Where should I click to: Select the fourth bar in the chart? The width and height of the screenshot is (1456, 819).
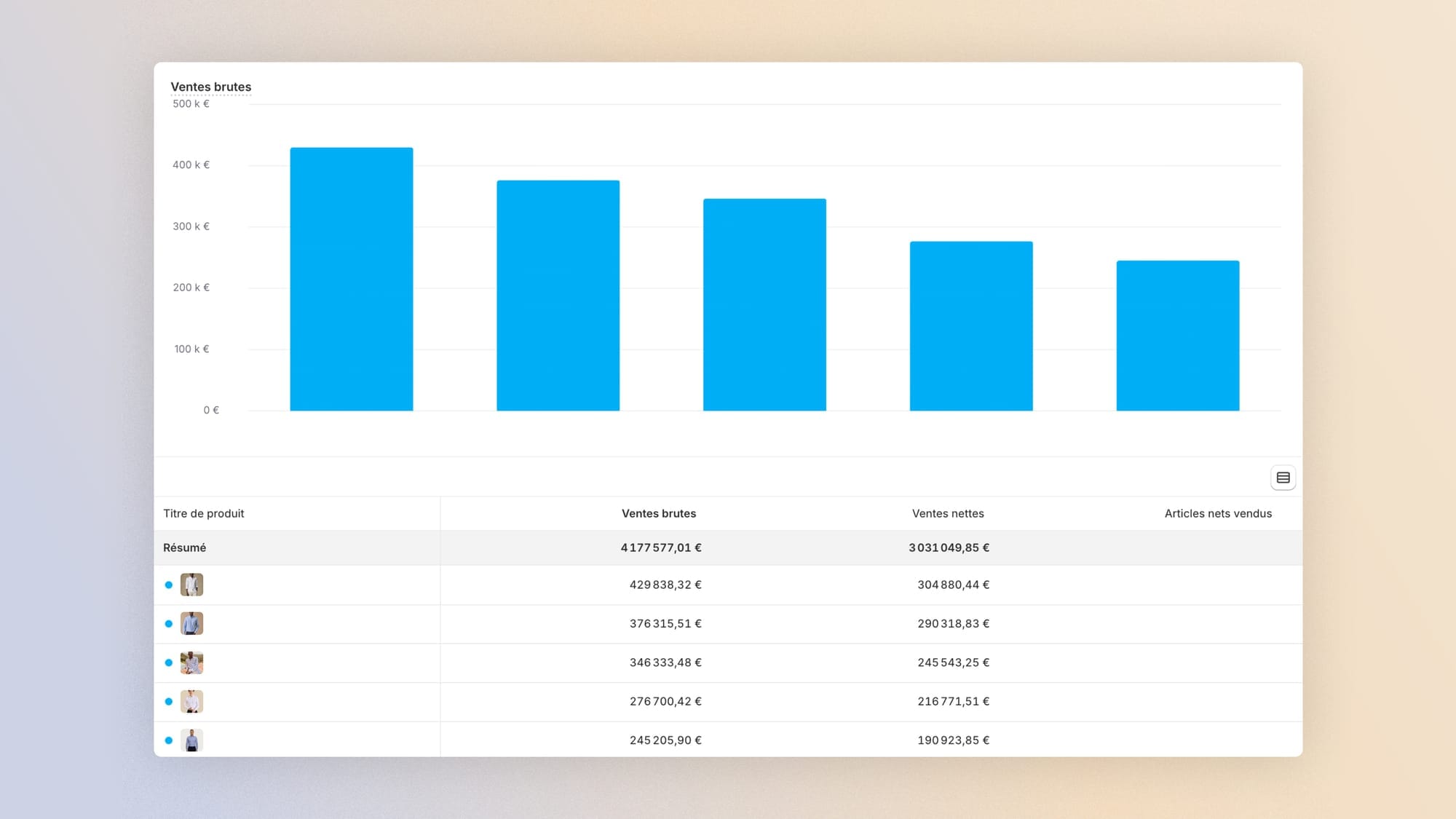(x=971, y=326)
